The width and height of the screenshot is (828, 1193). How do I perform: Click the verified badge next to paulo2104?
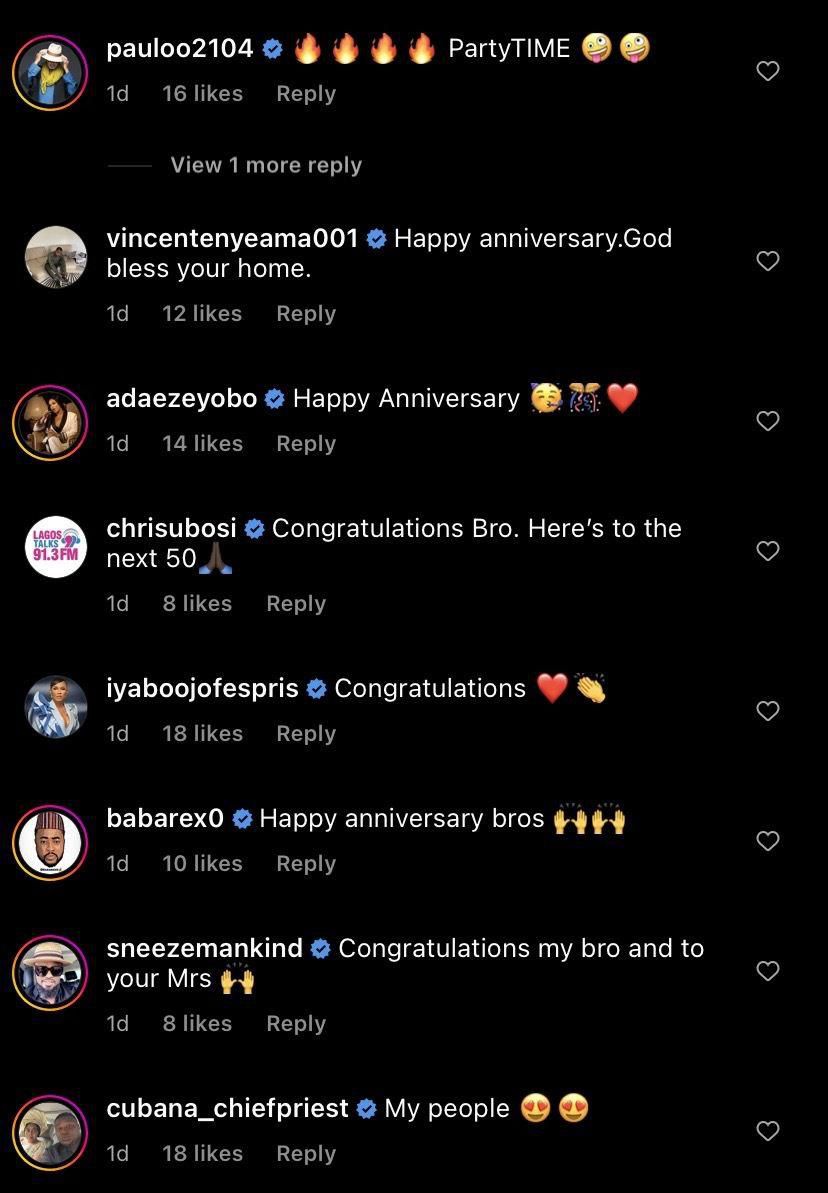[x=271, y=47]
